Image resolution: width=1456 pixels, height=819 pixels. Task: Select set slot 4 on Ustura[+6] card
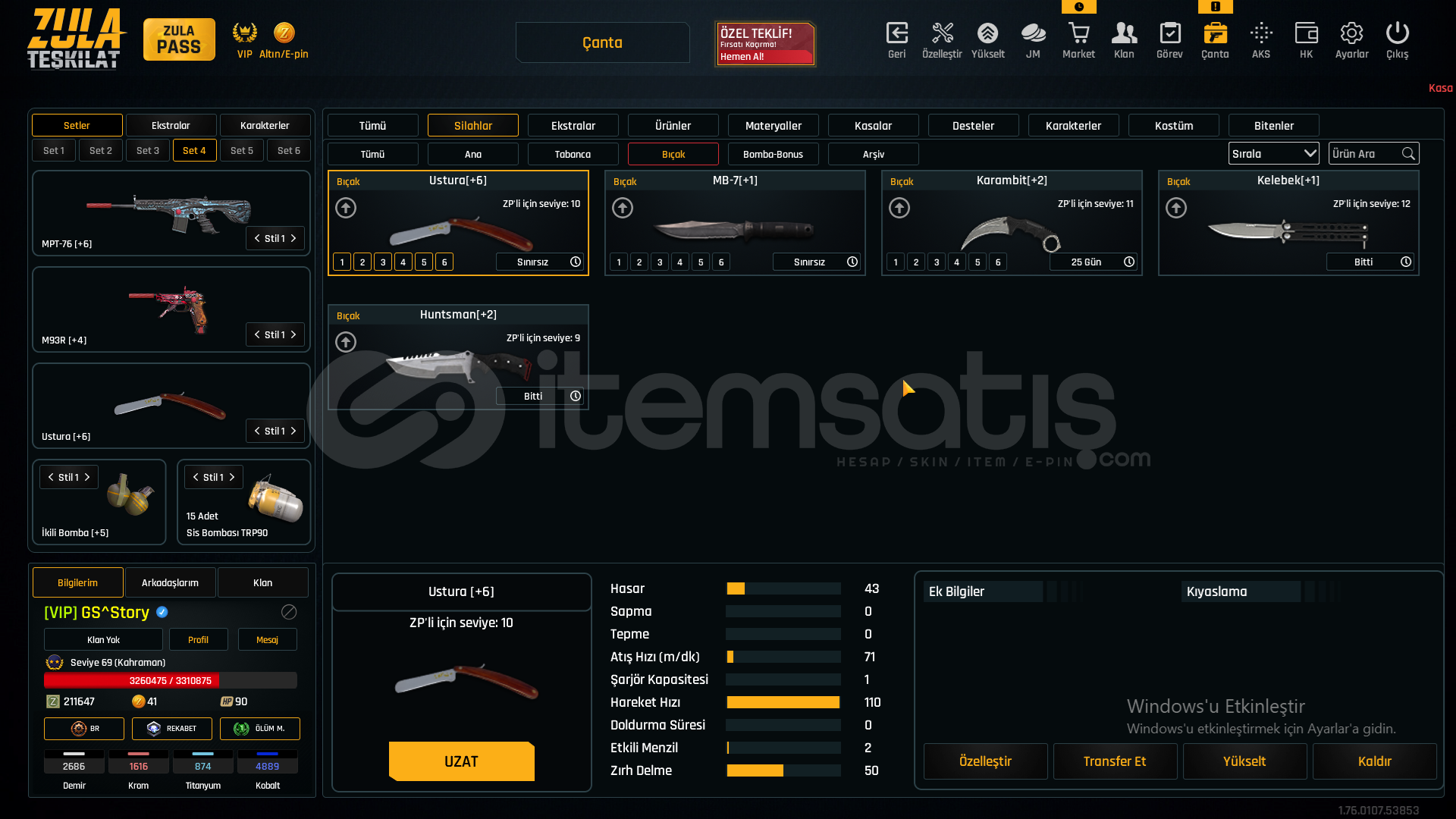[403, 262]
